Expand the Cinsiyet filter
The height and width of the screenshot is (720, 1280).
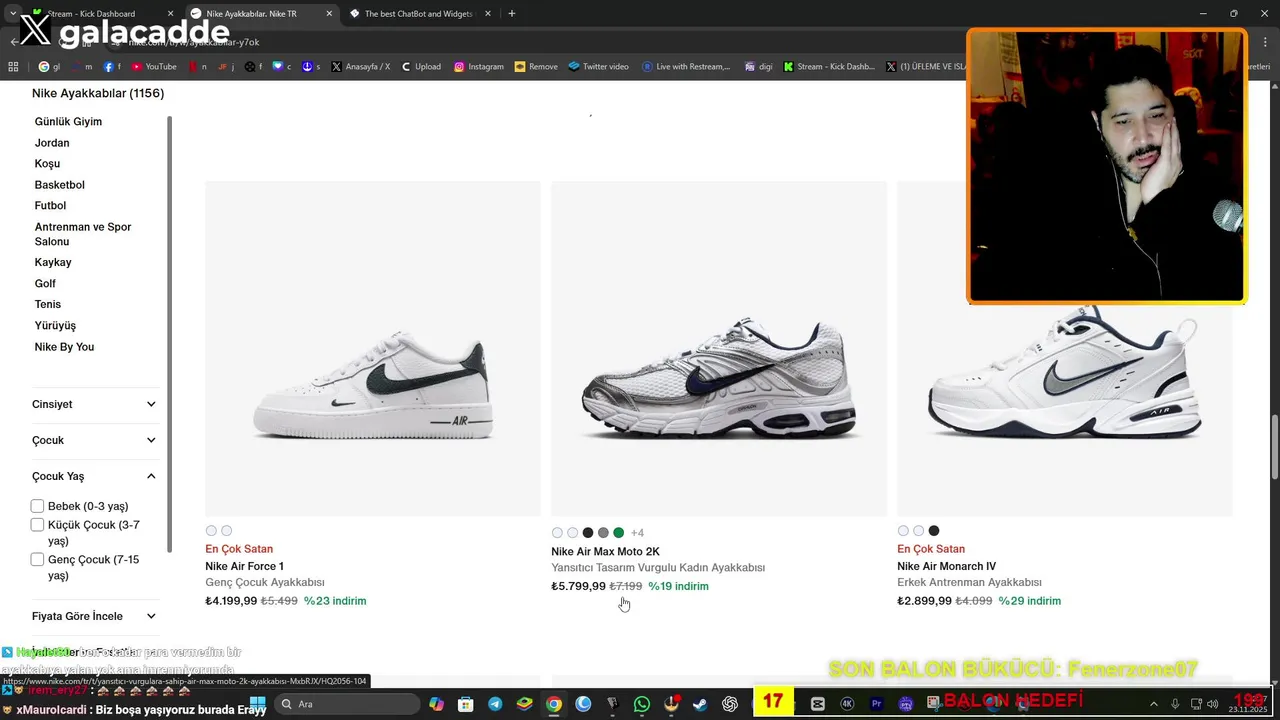[x=95, y=404]
